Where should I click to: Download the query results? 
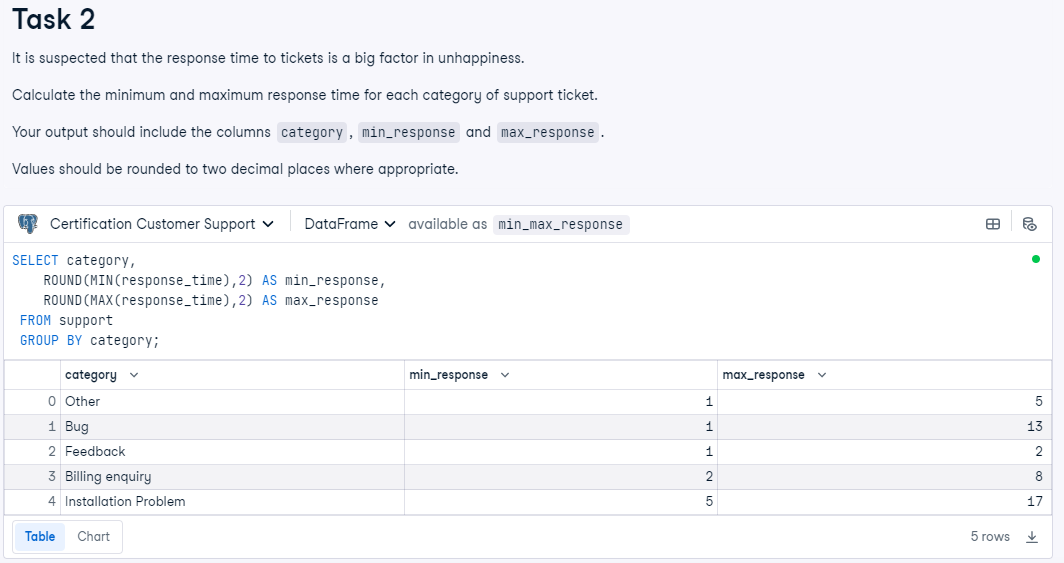click(x=1032, y=537)
